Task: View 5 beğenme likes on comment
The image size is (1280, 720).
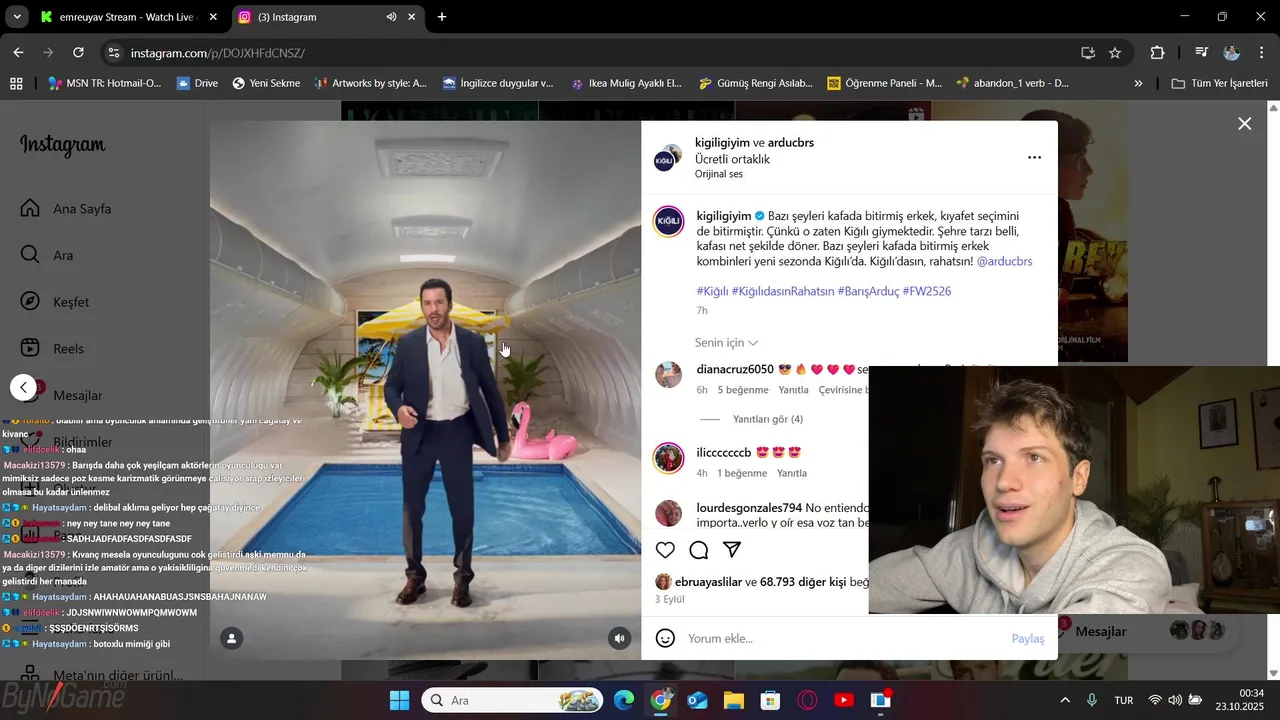Action: pos(743,390)
